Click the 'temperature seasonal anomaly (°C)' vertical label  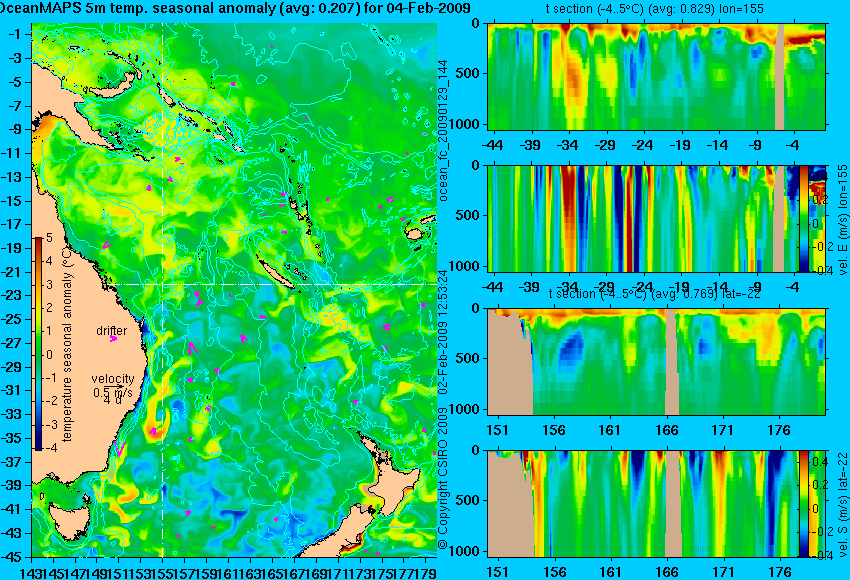point(67,344)
